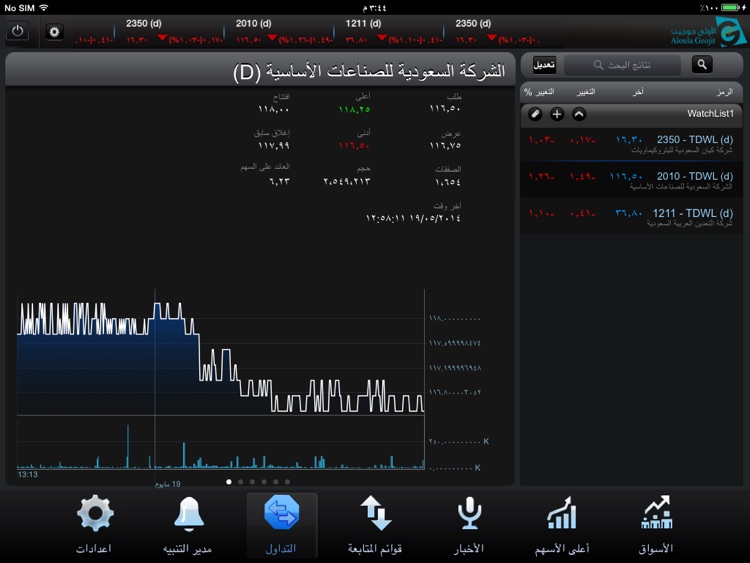This screenshot has width=750, height=563.
Task: Add a symbol with the plus icon
Action: 557,114
